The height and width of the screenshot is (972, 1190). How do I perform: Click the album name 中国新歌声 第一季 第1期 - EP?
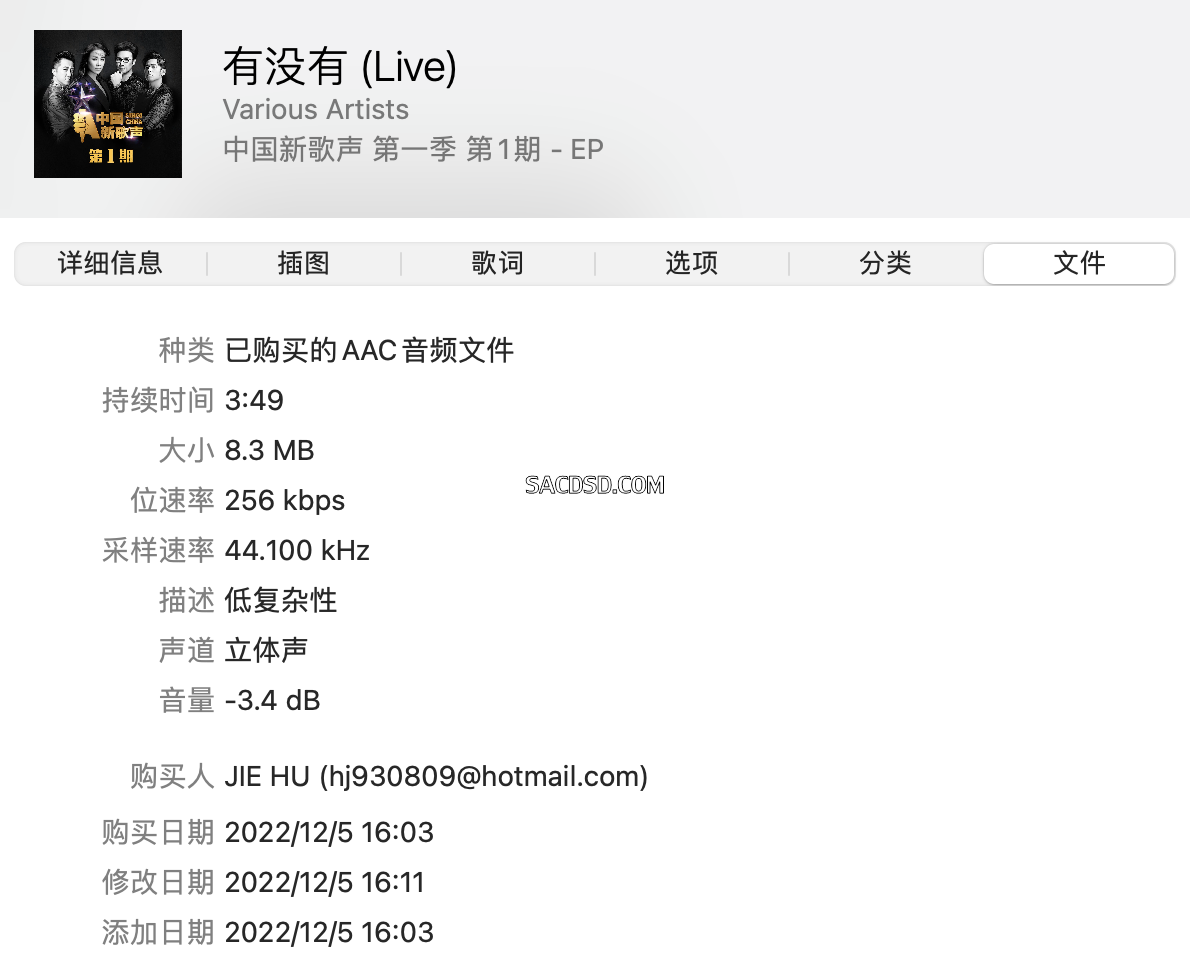[x=413, y=149]
